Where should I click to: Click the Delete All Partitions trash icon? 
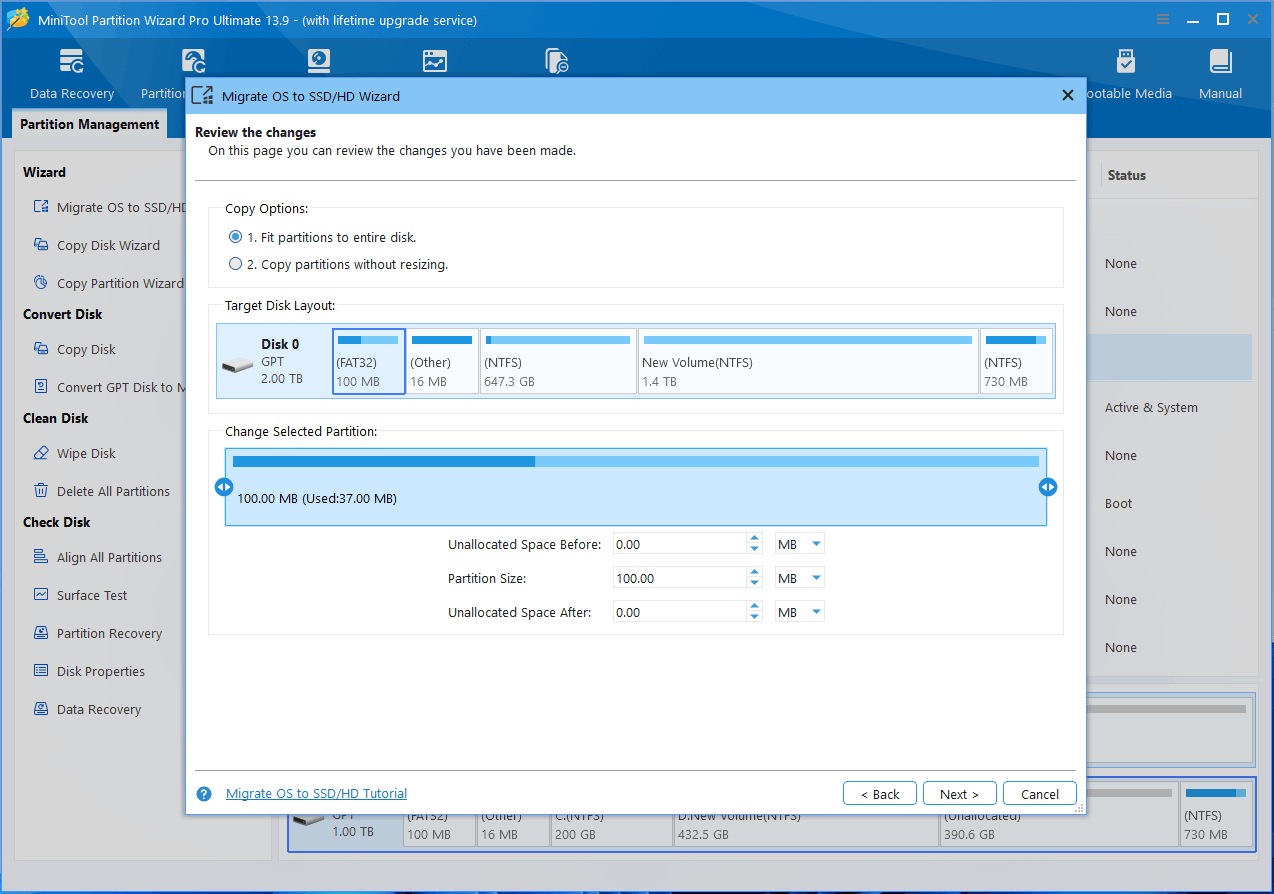(x=41, y=491)
